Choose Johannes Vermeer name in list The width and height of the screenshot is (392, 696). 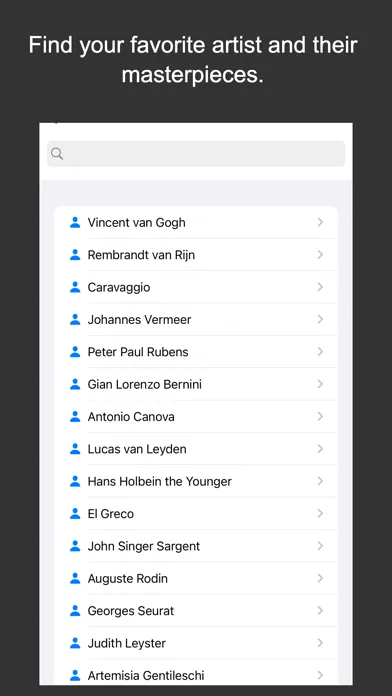click(139, 320)
